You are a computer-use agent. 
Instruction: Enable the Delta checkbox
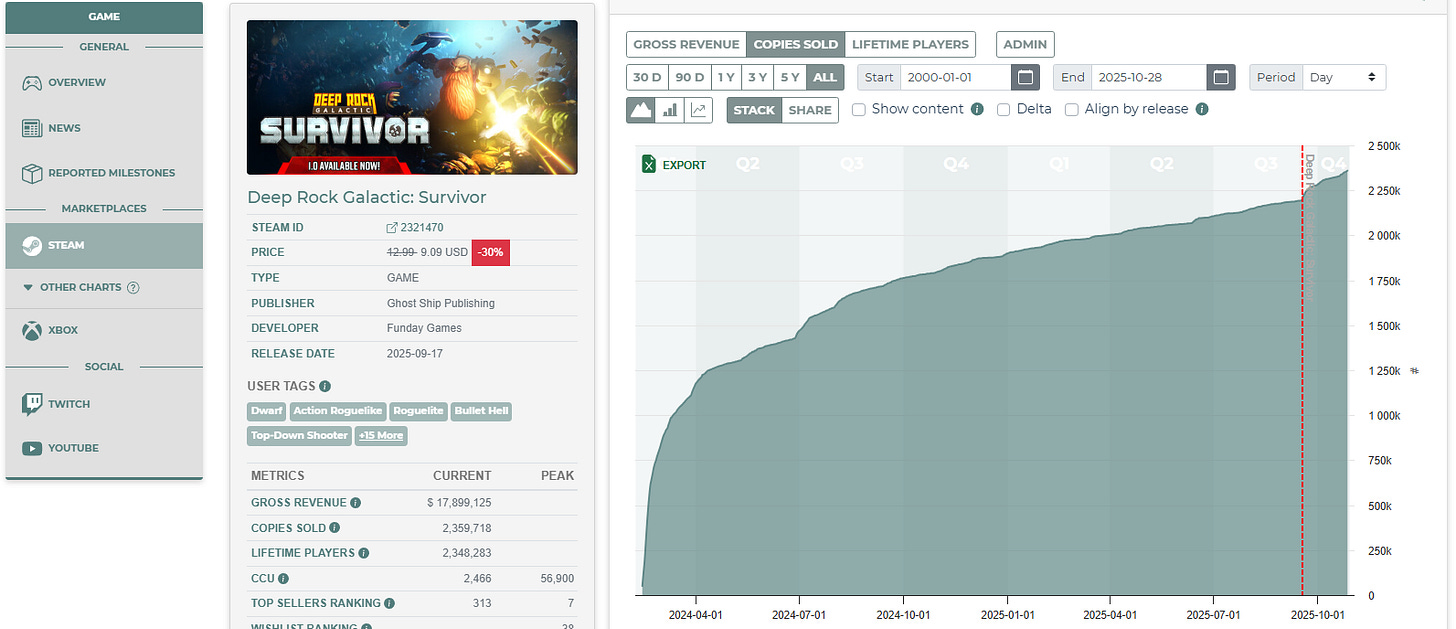pyautogui.click(x=1003, y=109)
